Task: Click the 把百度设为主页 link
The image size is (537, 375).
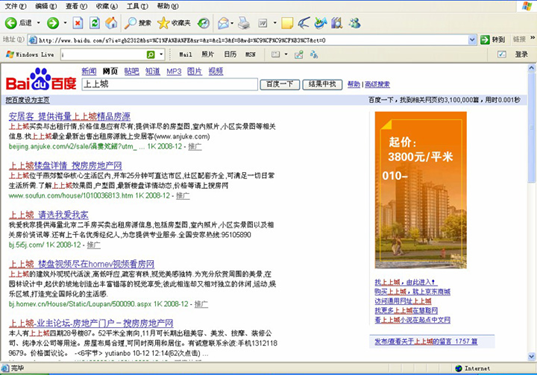Action: pyautogui.click(x=27, y=100)
